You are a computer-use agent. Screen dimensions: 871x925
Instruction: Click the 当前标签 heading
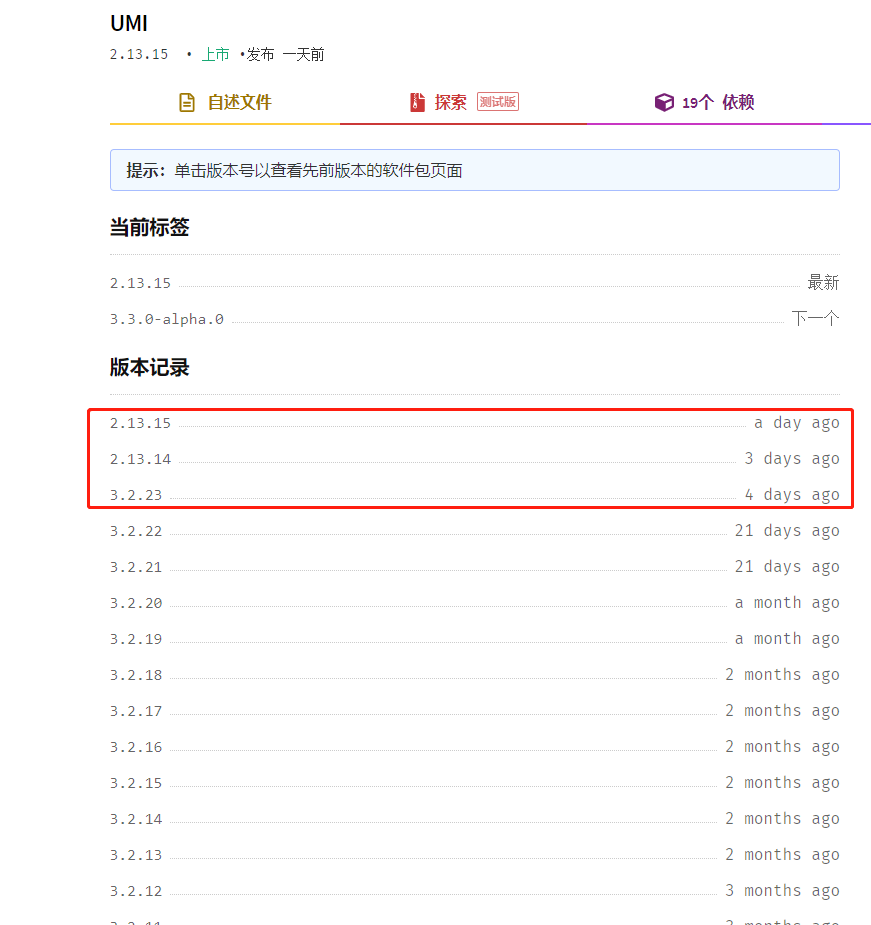[x=149, y=228]
